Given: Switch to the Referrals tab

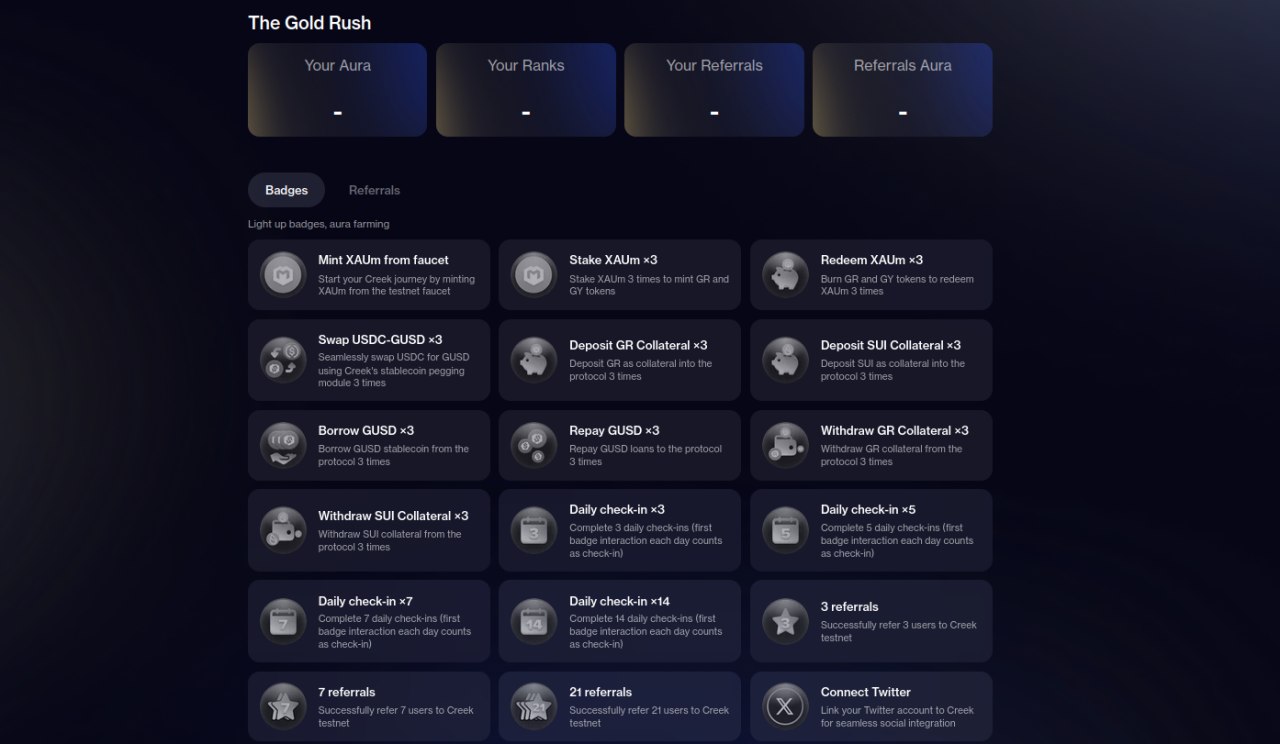Looking at the screenshot, I should click(x=374, y=190).
